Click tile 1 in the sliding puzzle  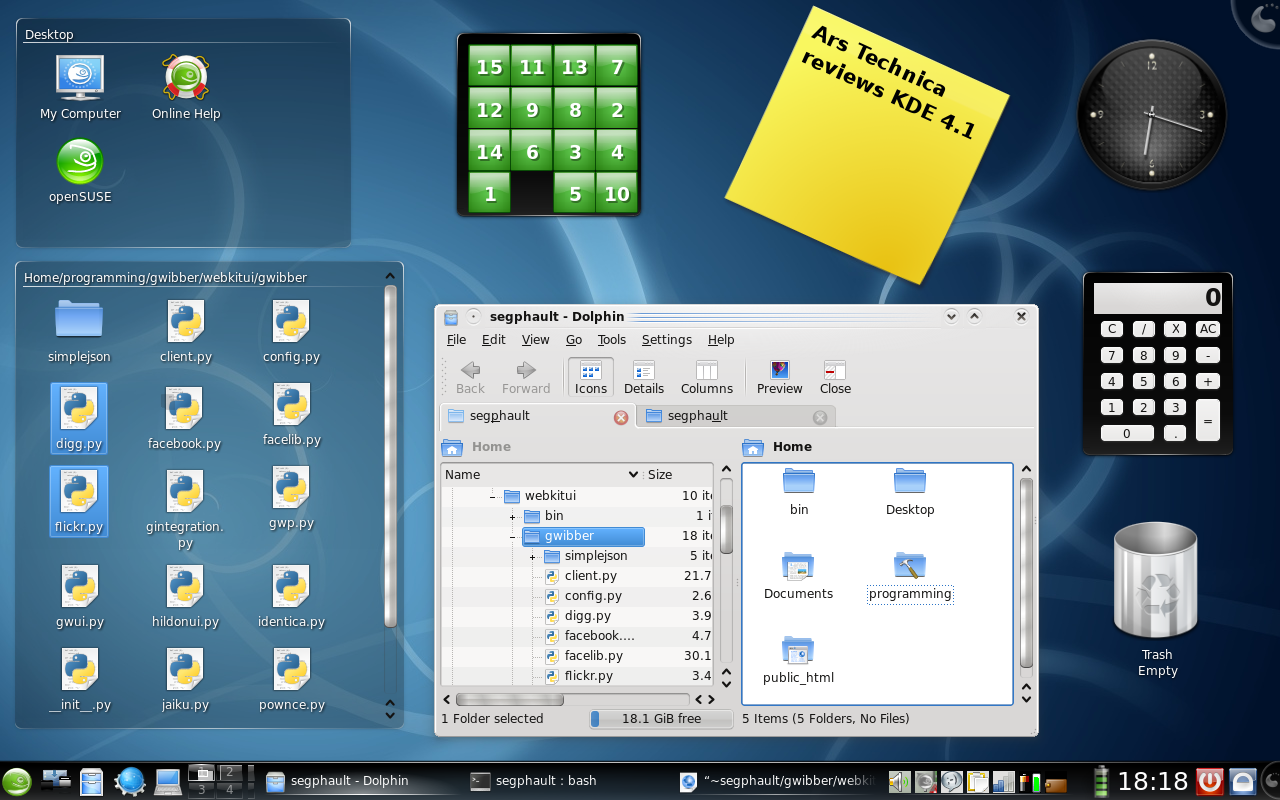(x=489, y=193)
